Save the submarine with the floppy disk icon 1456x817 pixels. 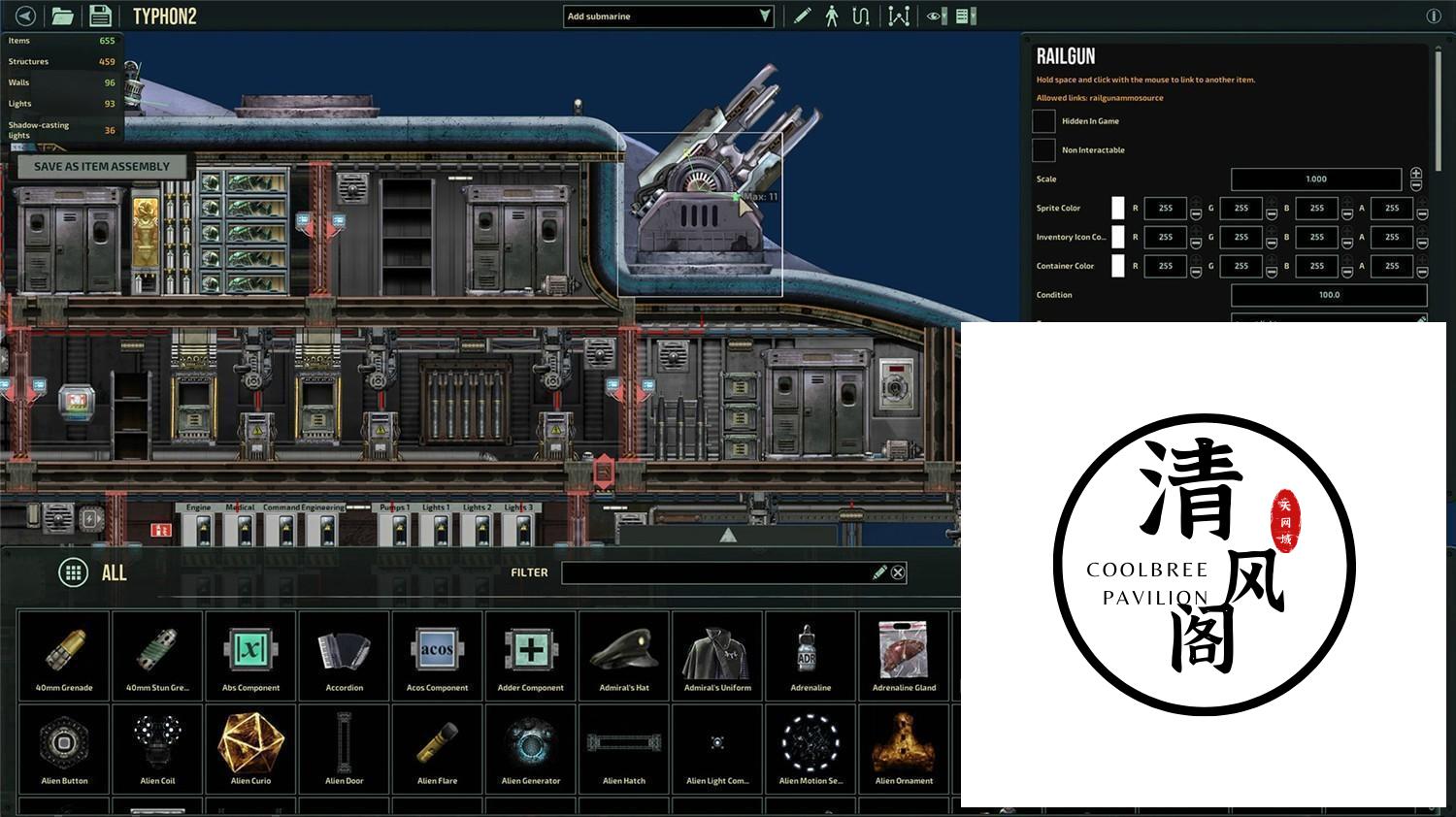tap(100, 16)
